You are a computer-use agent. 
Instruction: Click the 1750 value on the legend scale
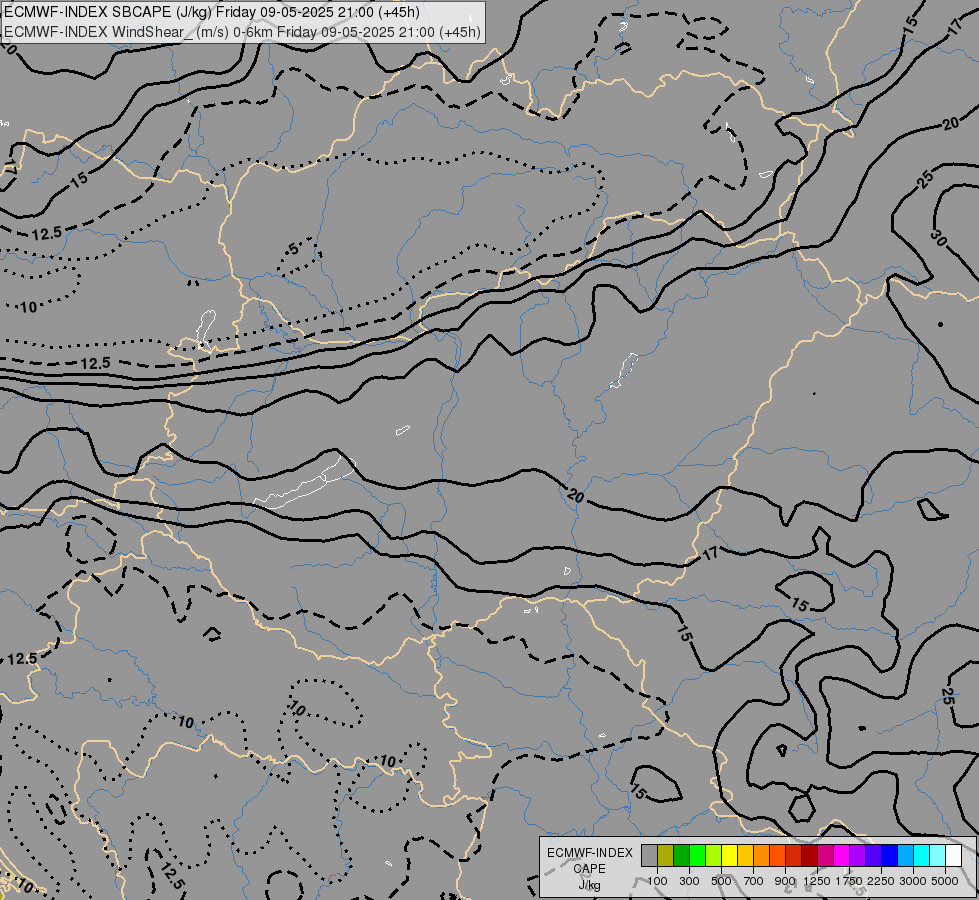(x=849, y=881)
